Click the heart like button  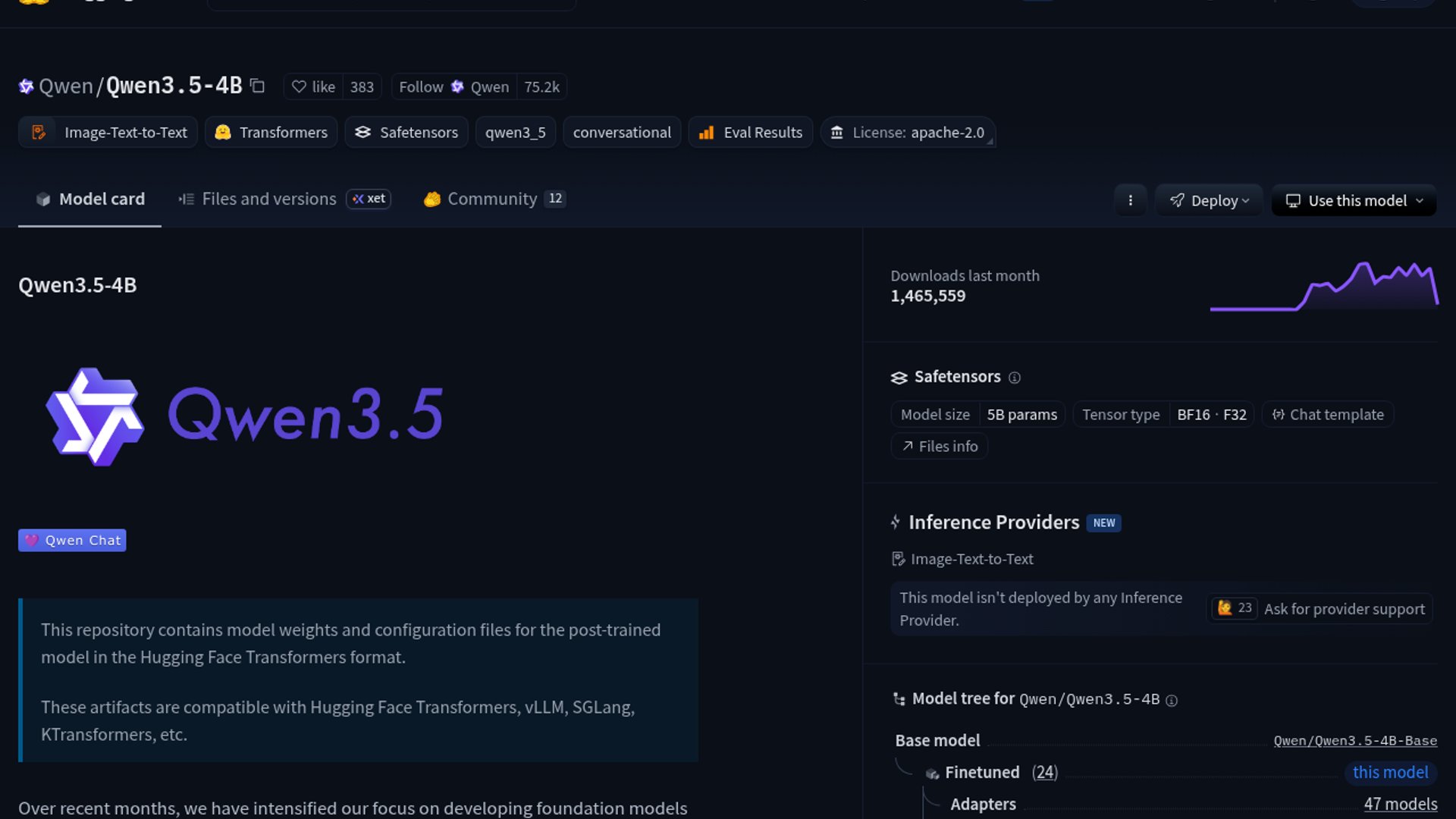[x=314, y=86]
